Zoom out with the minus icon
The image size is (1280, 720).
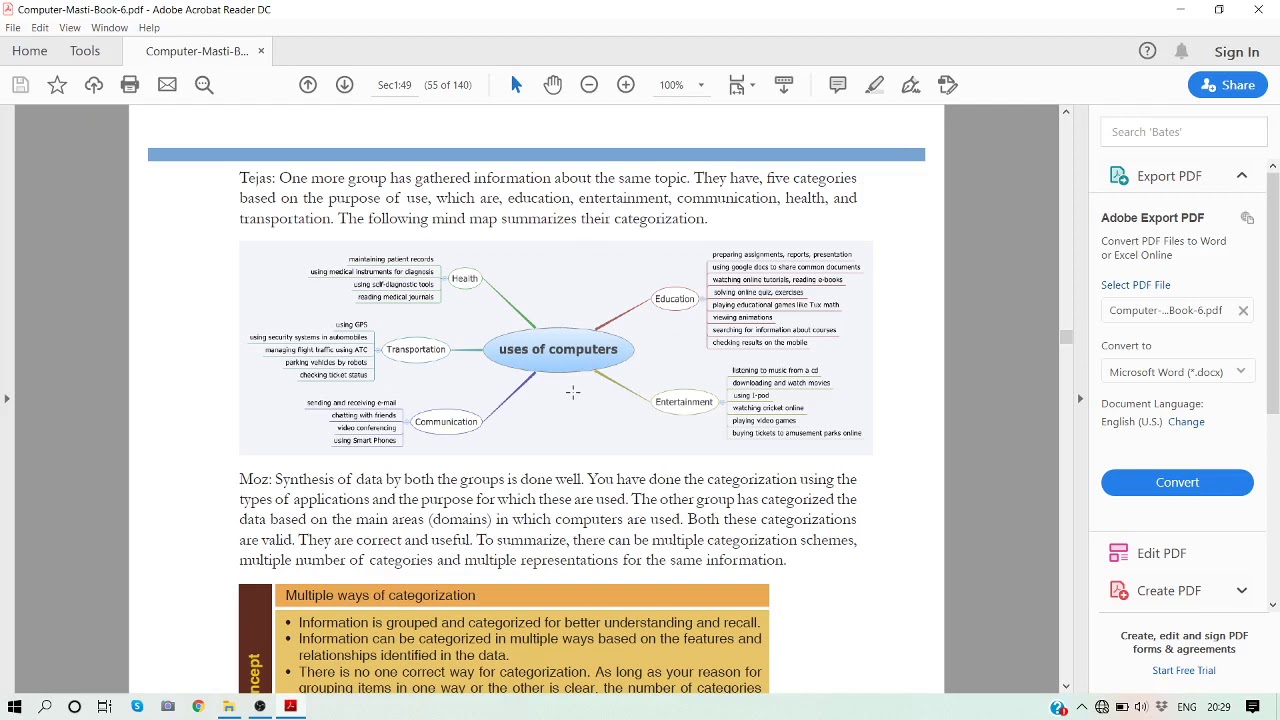click(x=589, y=85)
